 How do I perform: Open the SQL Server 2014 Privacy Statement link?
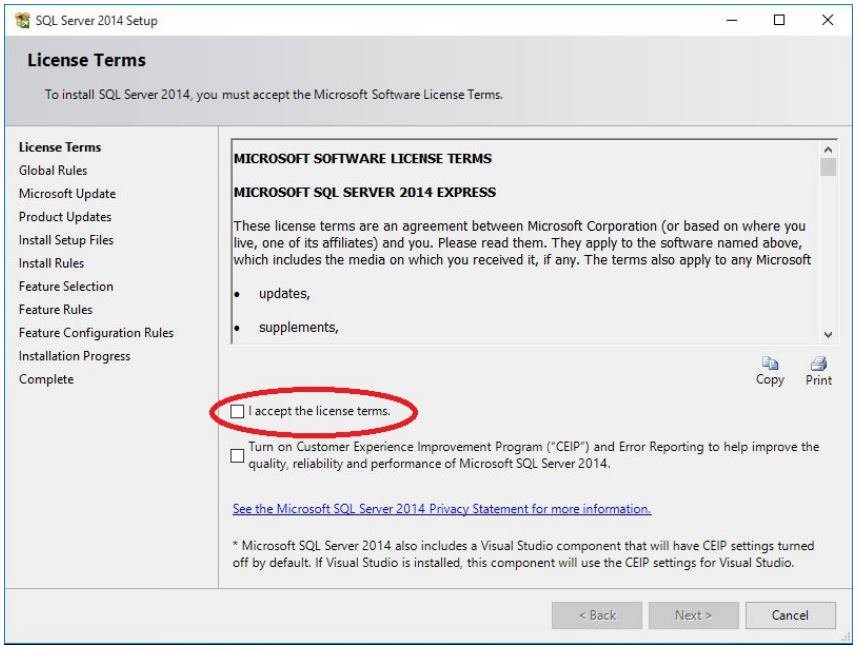[442, 509]
